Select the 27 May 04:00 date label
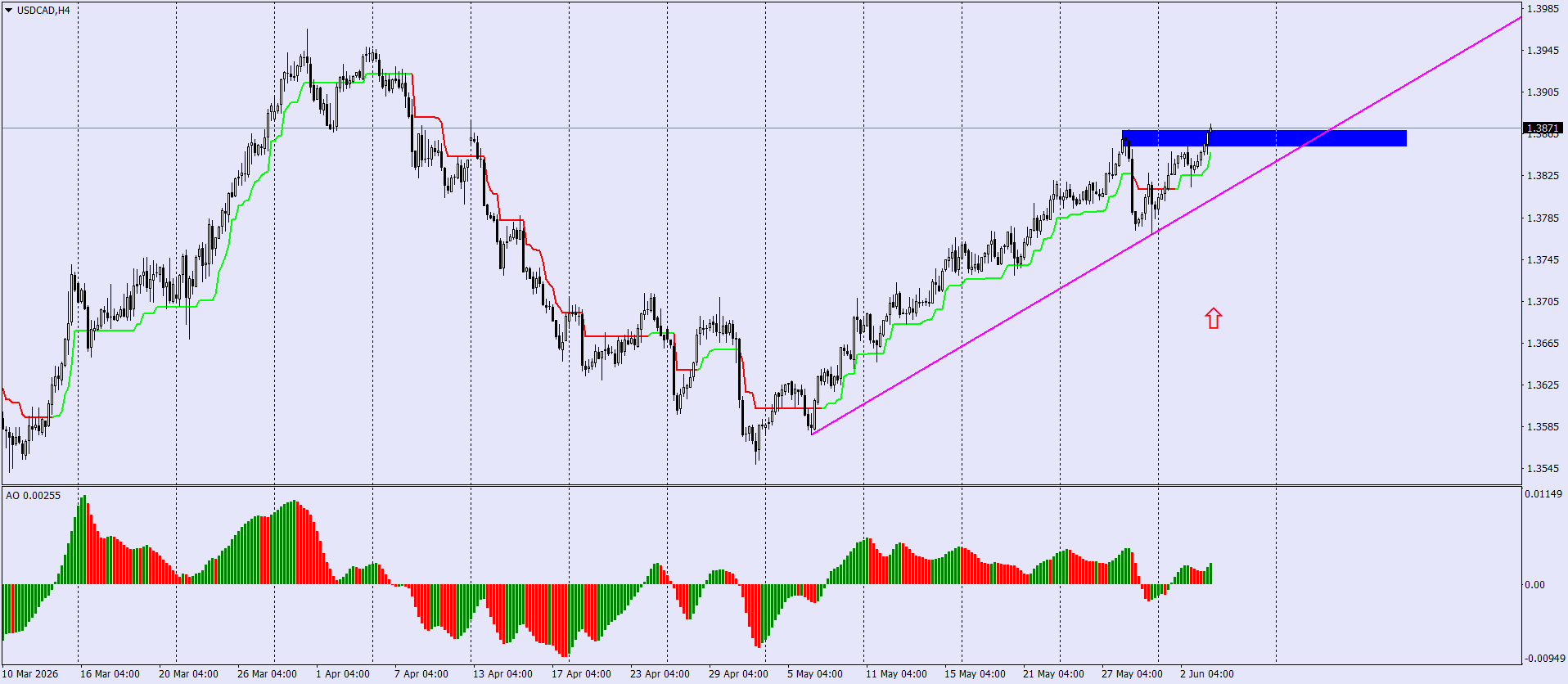1568x684 pixels. pos(1132,674)
